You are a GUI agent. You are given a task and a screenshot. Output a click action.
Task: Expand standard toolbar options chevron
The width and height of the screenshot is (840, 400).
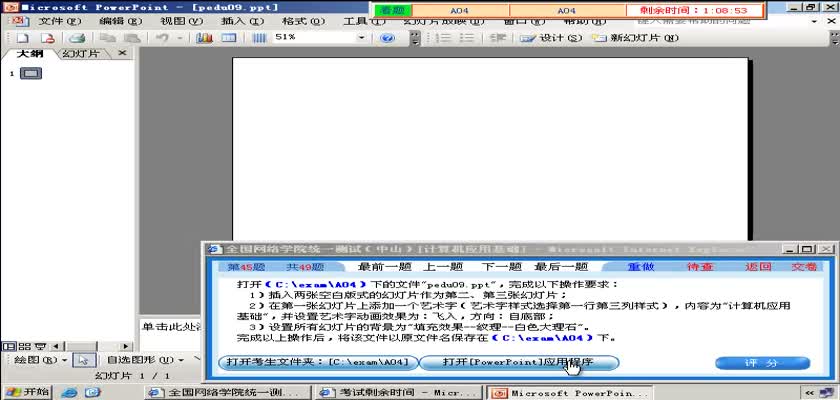coord(415,38)
